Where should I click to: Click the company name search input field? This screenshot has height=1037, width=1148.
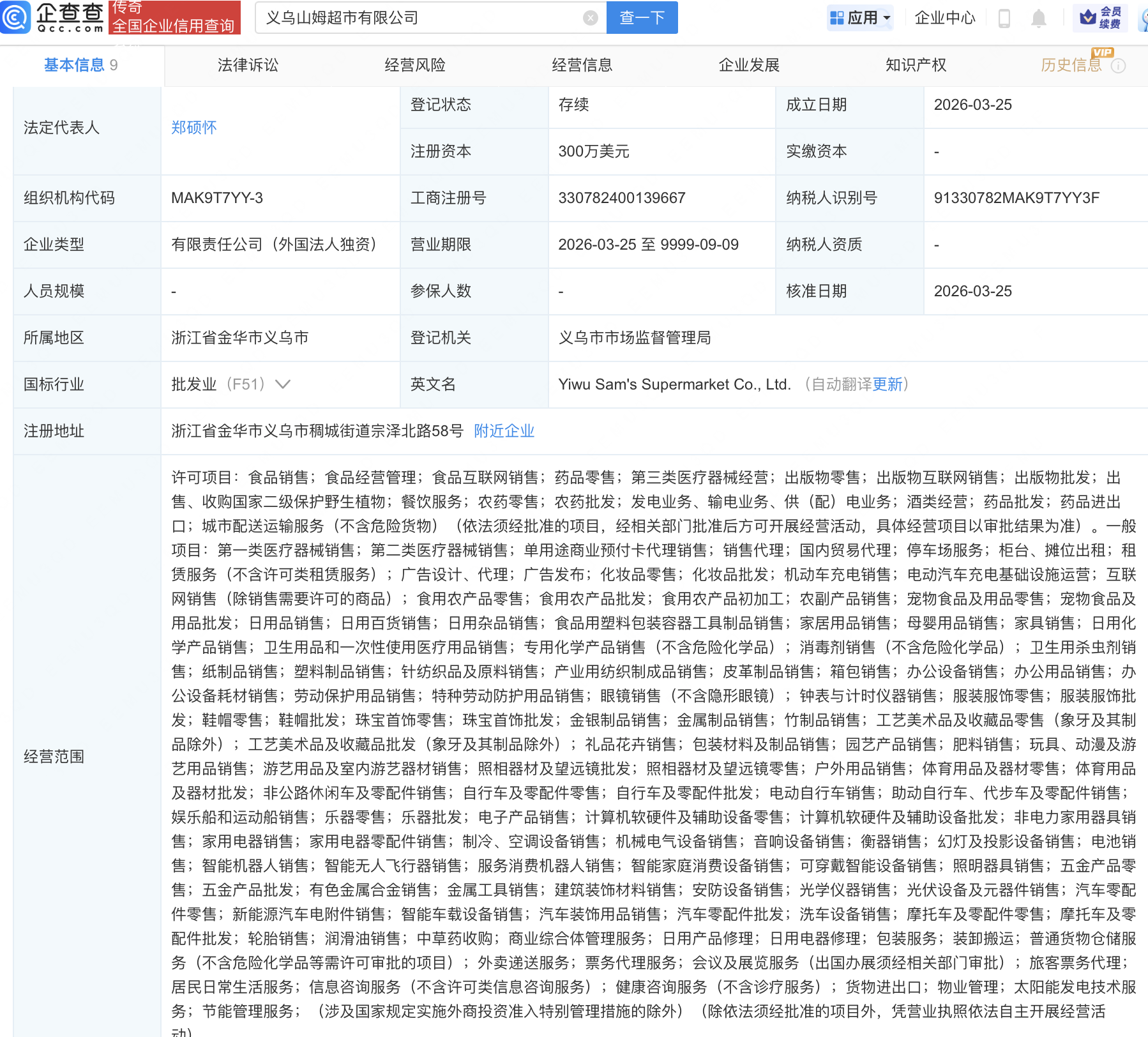coord(421,18)
